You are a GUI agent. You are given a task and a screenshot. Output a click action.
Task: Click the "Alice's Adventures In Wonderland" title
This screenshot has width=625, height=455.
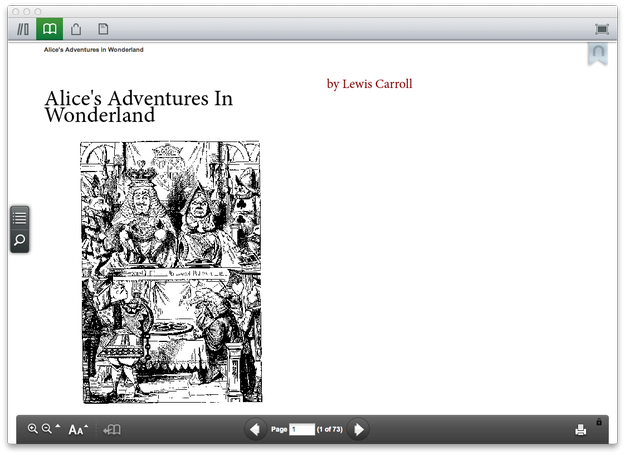pyautogui.click(x=139, y=107)
